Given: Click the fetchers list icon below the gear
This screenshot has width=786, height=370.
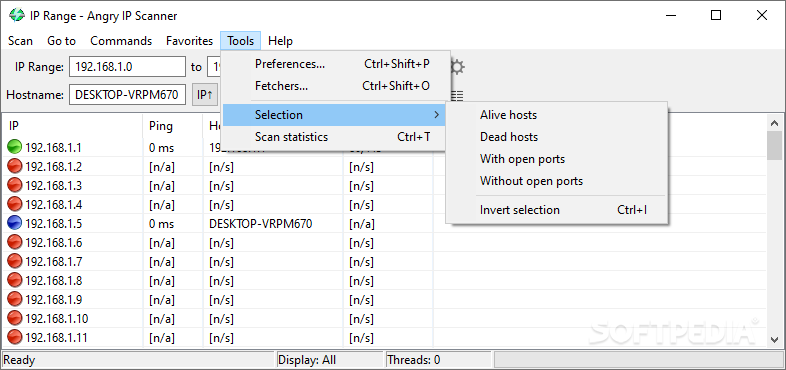Looking at the screenshot, I should click(457, 95).
